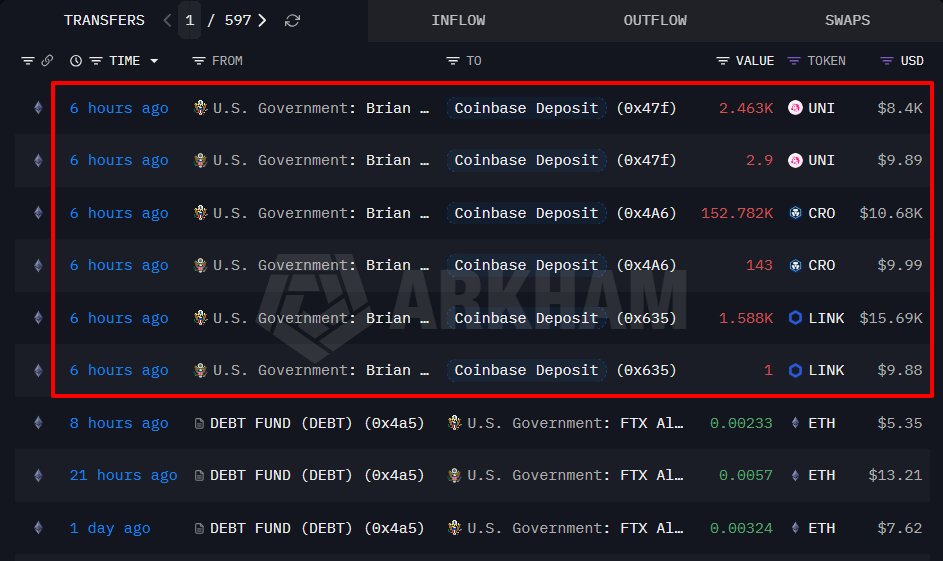Open Ethereum icon of 143 CRO row

[38, 265]
